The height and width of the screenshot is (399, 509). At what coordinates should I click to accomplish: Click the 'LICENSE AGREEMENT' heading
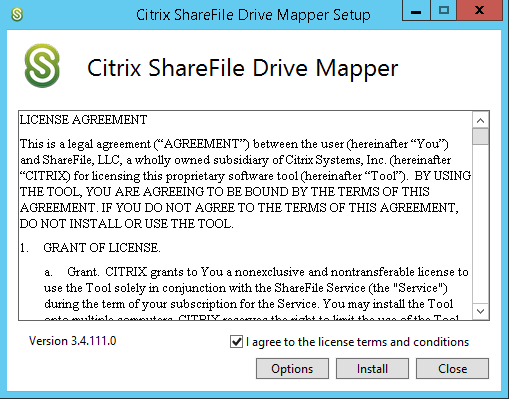tap(83, 120)
